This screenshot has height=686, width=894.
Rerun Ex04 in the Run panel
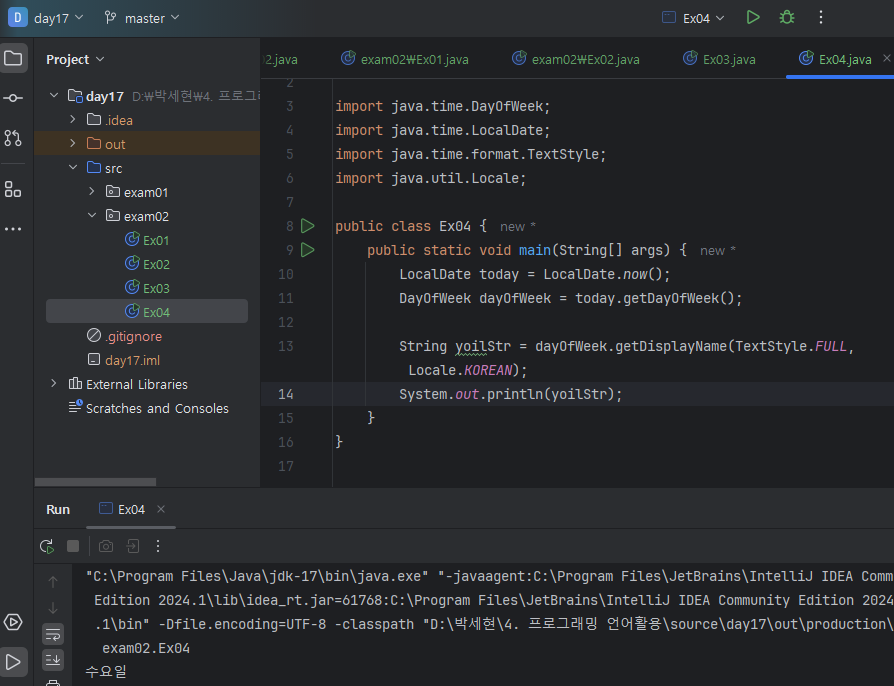click(x=46, y=546)
